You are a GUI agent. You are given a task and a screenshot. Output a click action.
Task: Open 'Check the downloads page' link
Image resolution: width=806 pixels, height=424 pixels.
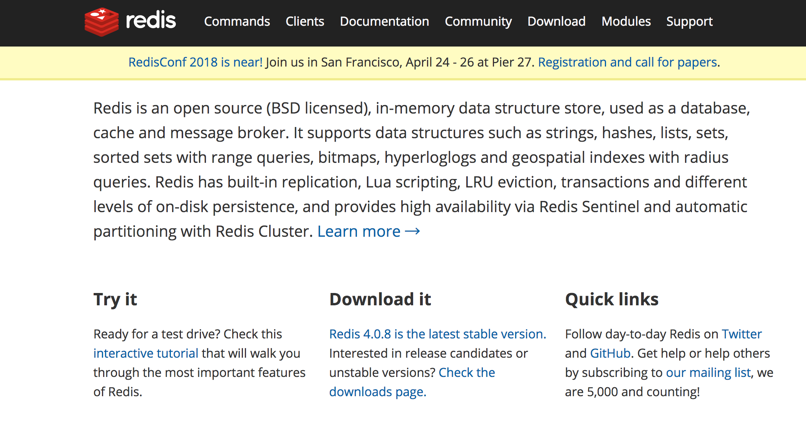tap(412, 382)
